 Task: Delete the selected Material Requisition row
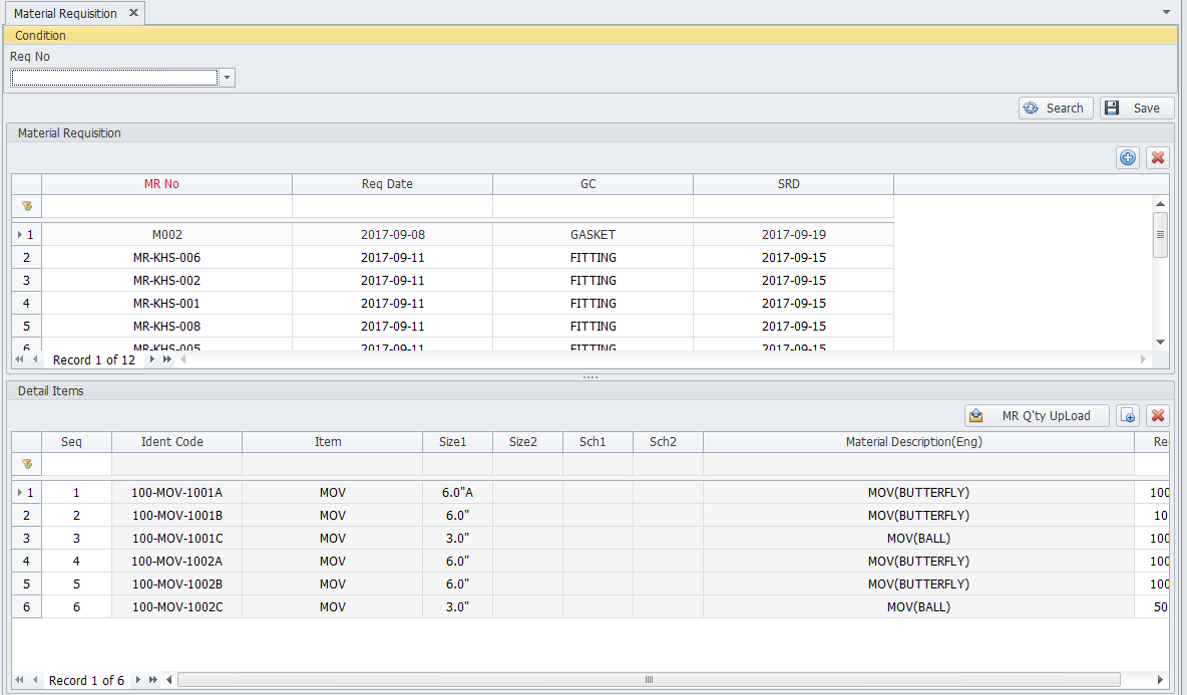click(1158, 158)
